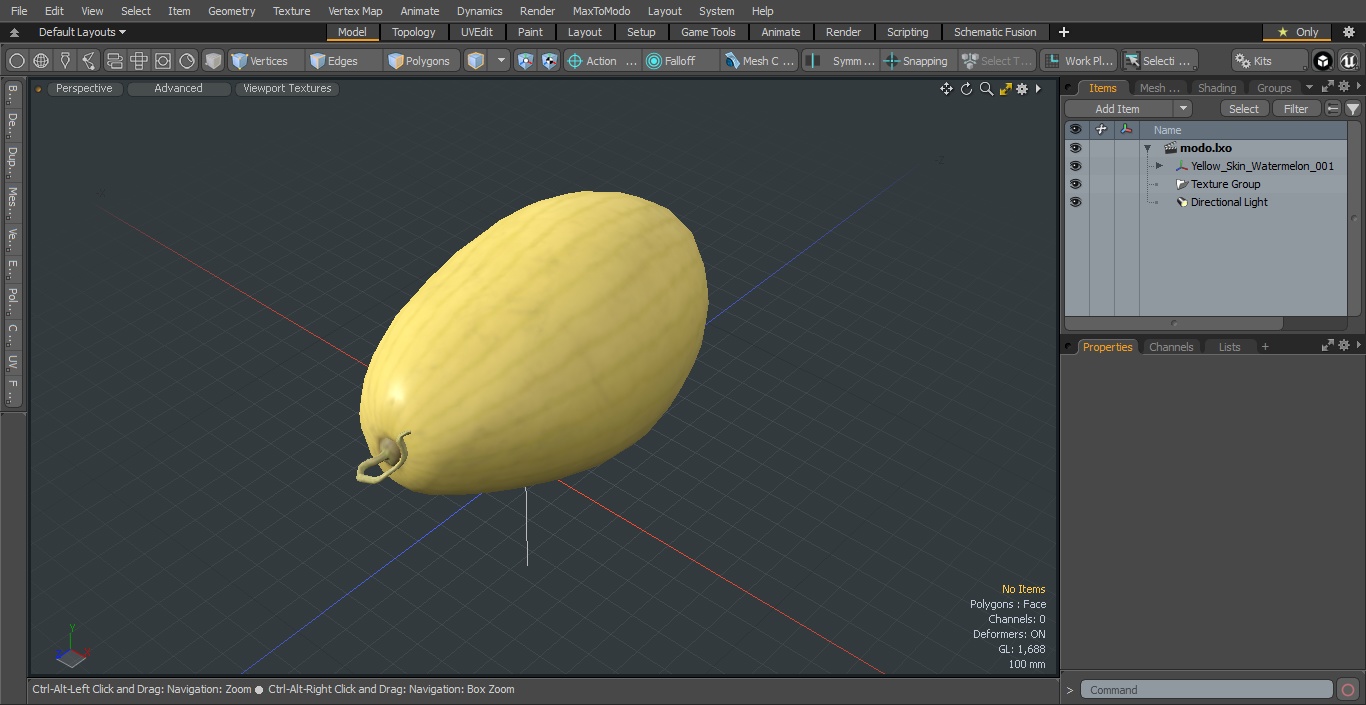Click the rotating circle icon in toolbar

coord(187,61)
